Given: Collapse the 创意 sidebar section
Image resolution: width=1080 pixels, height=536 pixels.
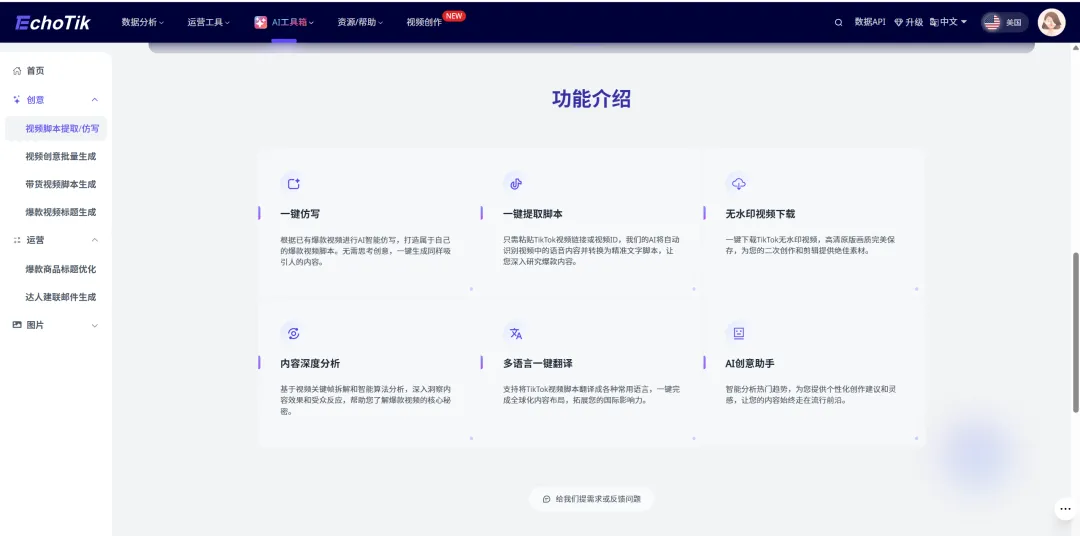Looking at the screenshot, I should 94,100.
